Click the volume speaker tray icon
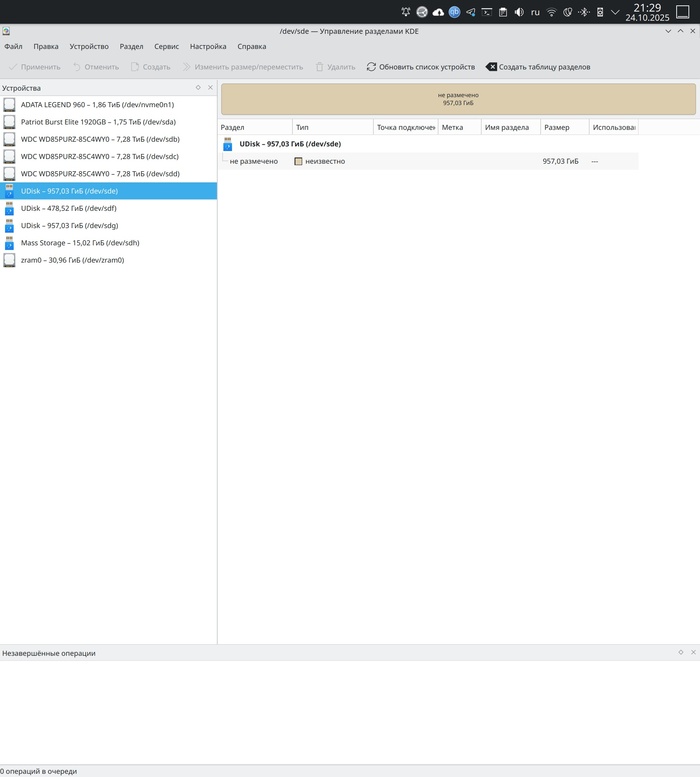Image resolution: width=700 pixels, height=777 pixels. click(518, 12)
